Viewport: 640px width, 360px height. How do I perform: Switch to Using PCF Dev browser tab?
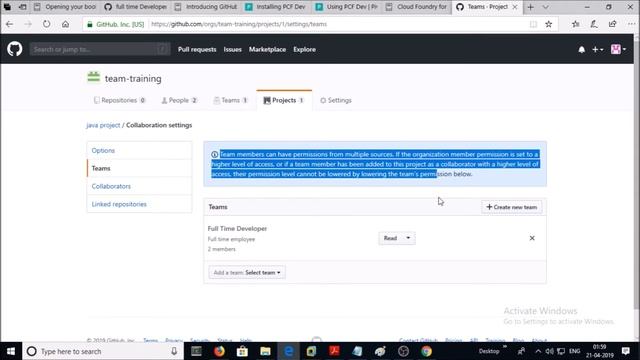point(347,7)
